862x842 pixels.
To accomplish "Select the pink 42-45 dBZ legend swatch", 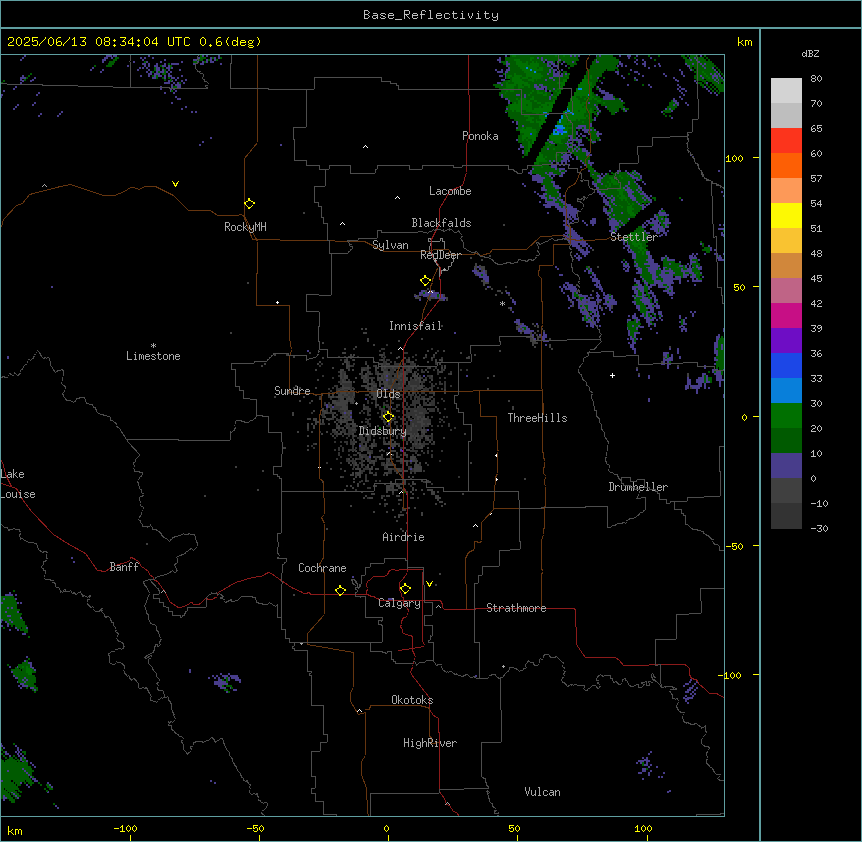I will pos(786,290).
